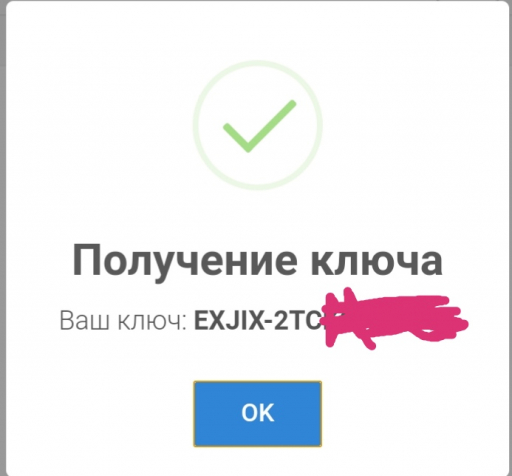Select the visible key text 'EXJIX-2TC'
The image size is (512, 476).
[258, 321]
